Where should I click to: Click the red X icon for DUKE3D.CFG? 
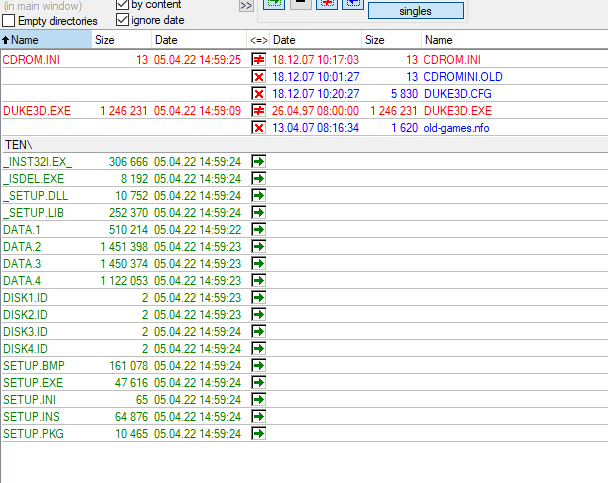point(258,94)
